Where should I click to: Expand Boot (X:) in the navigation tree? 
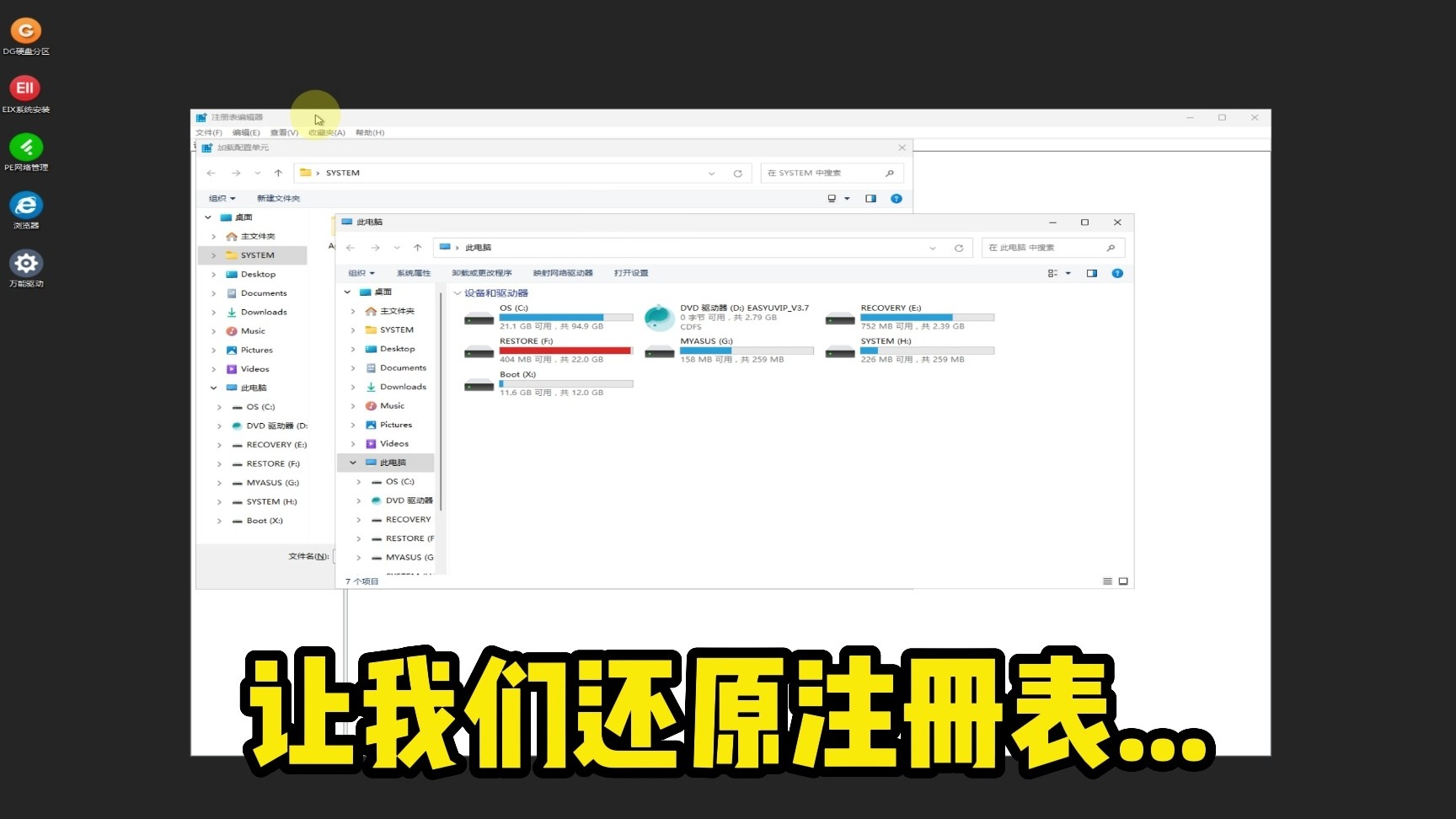218,521
